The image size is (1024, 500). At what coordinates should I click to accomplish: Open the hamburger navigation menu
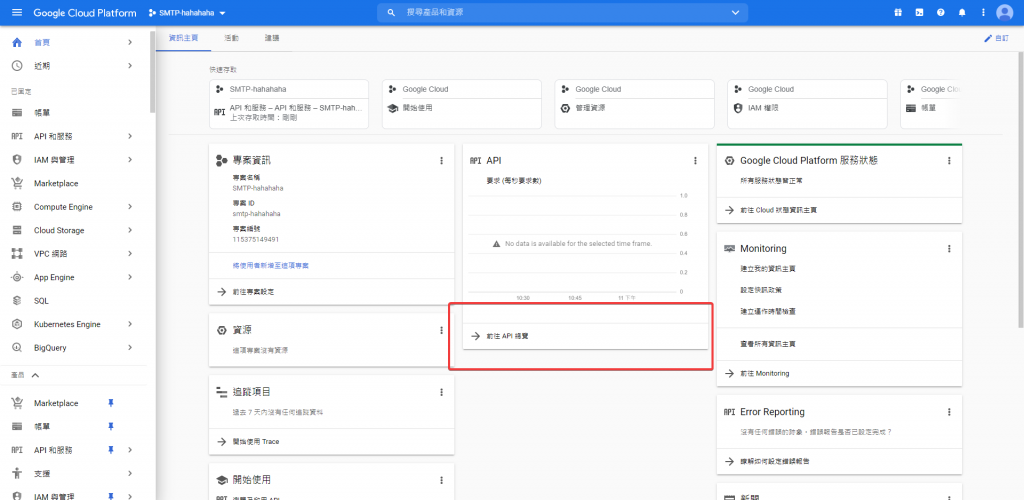pos(17,13)
